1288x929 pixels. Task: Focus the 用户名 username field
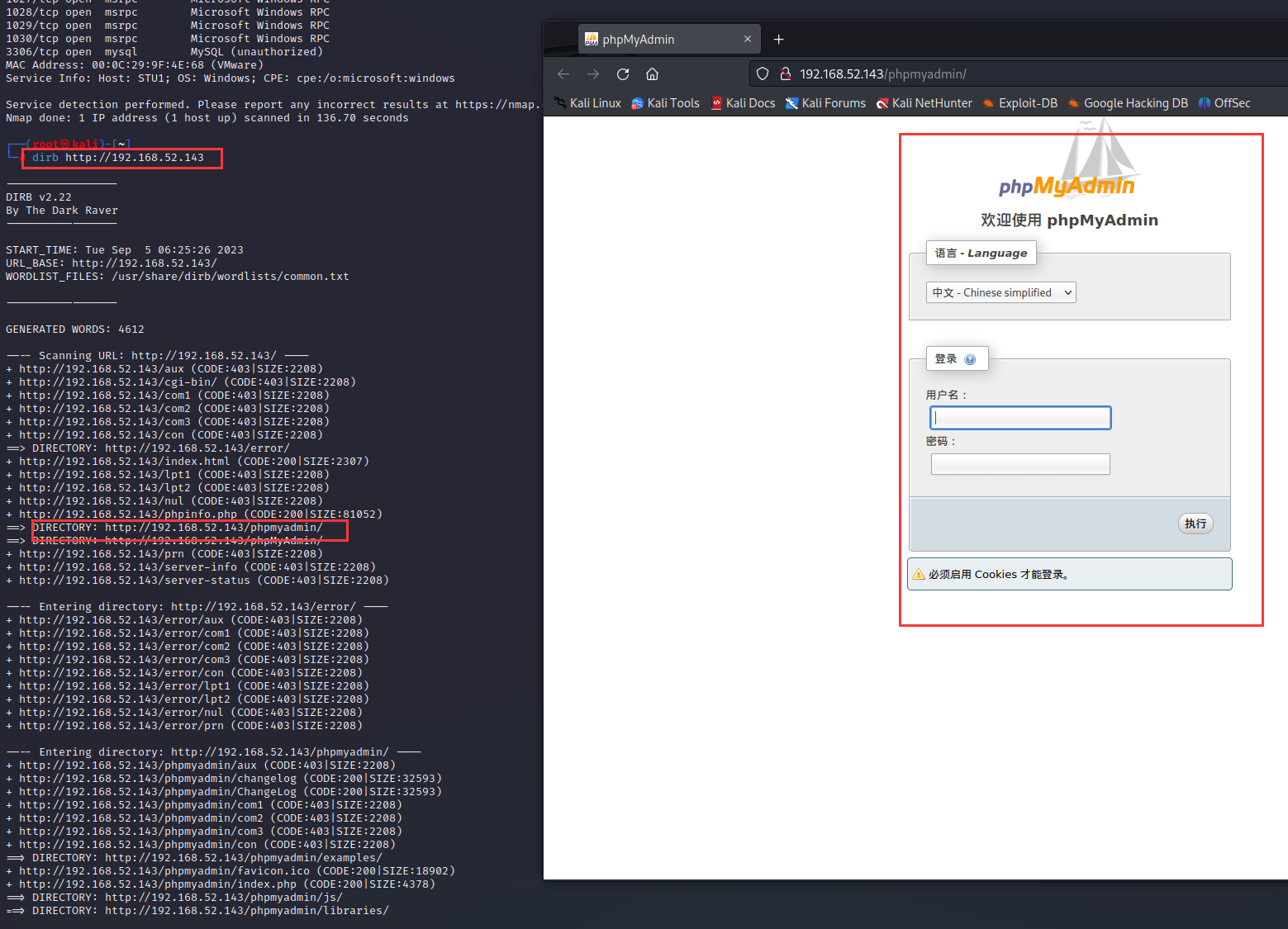(x=1020, y=418)
